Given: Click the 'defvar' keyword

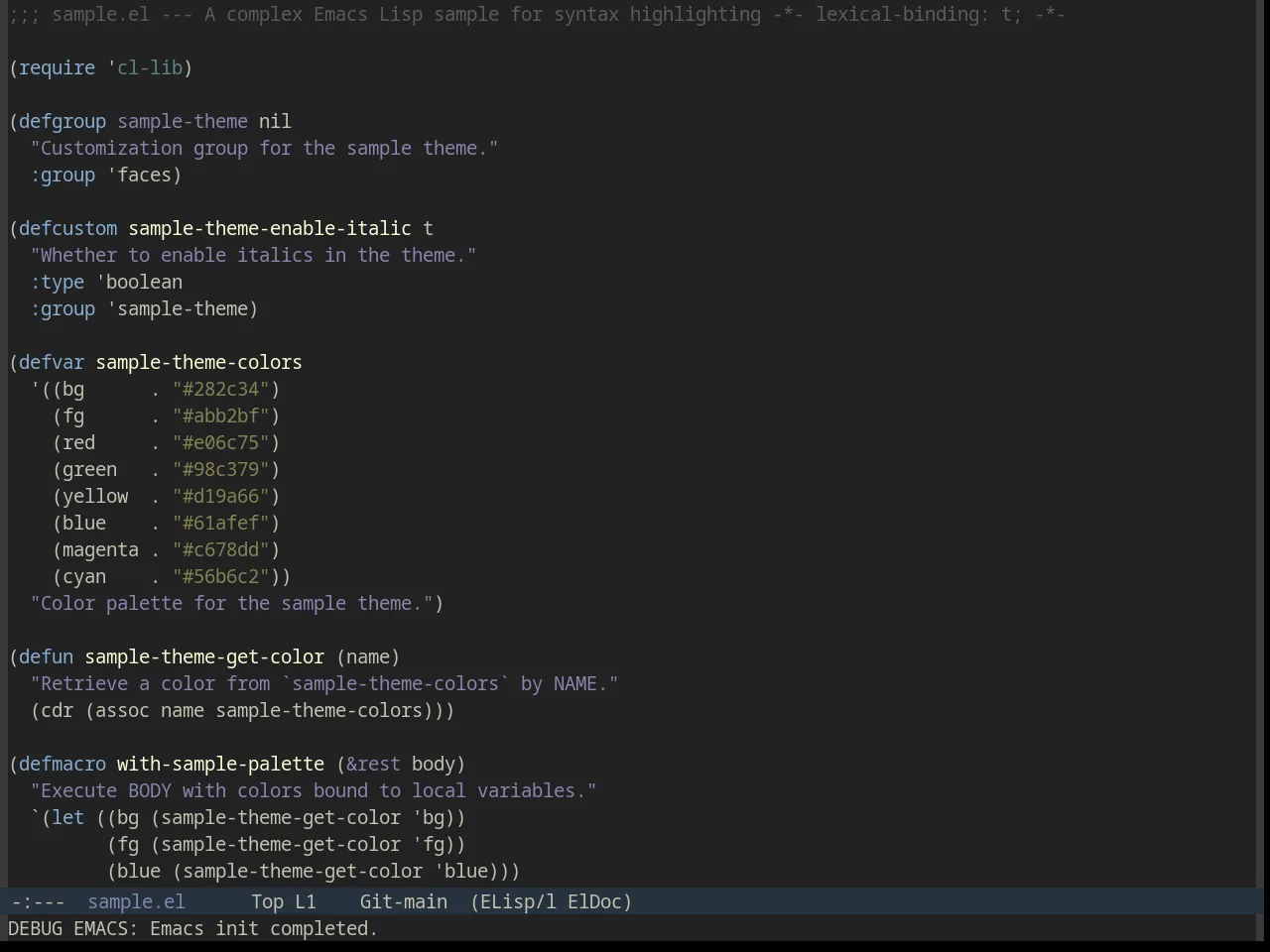Looking at the screenshot, I should tap(52, 362).
